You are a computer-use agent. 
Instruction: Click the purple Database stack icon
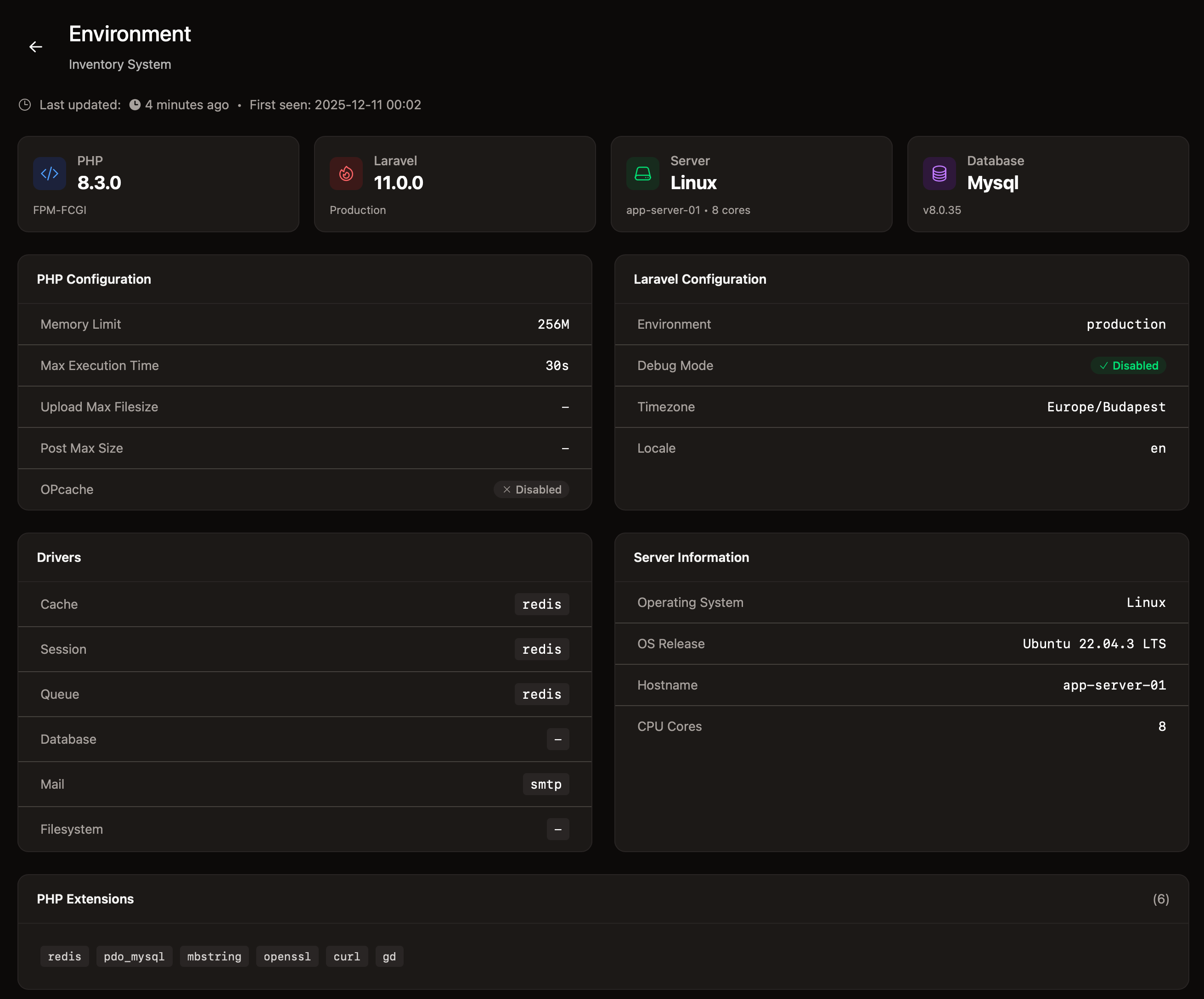click(x=939, y=173)
